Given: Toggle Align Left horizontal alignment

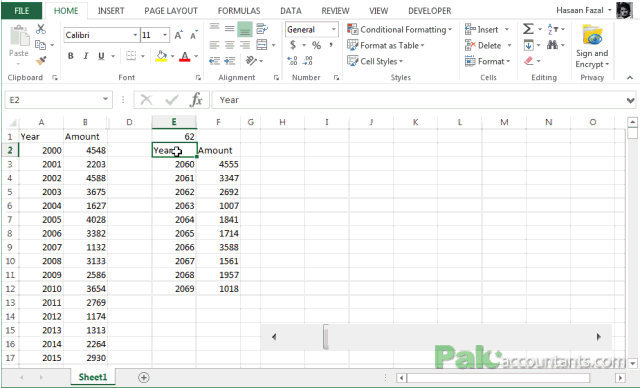Looking at the screenshot, I should pos(214,45).
